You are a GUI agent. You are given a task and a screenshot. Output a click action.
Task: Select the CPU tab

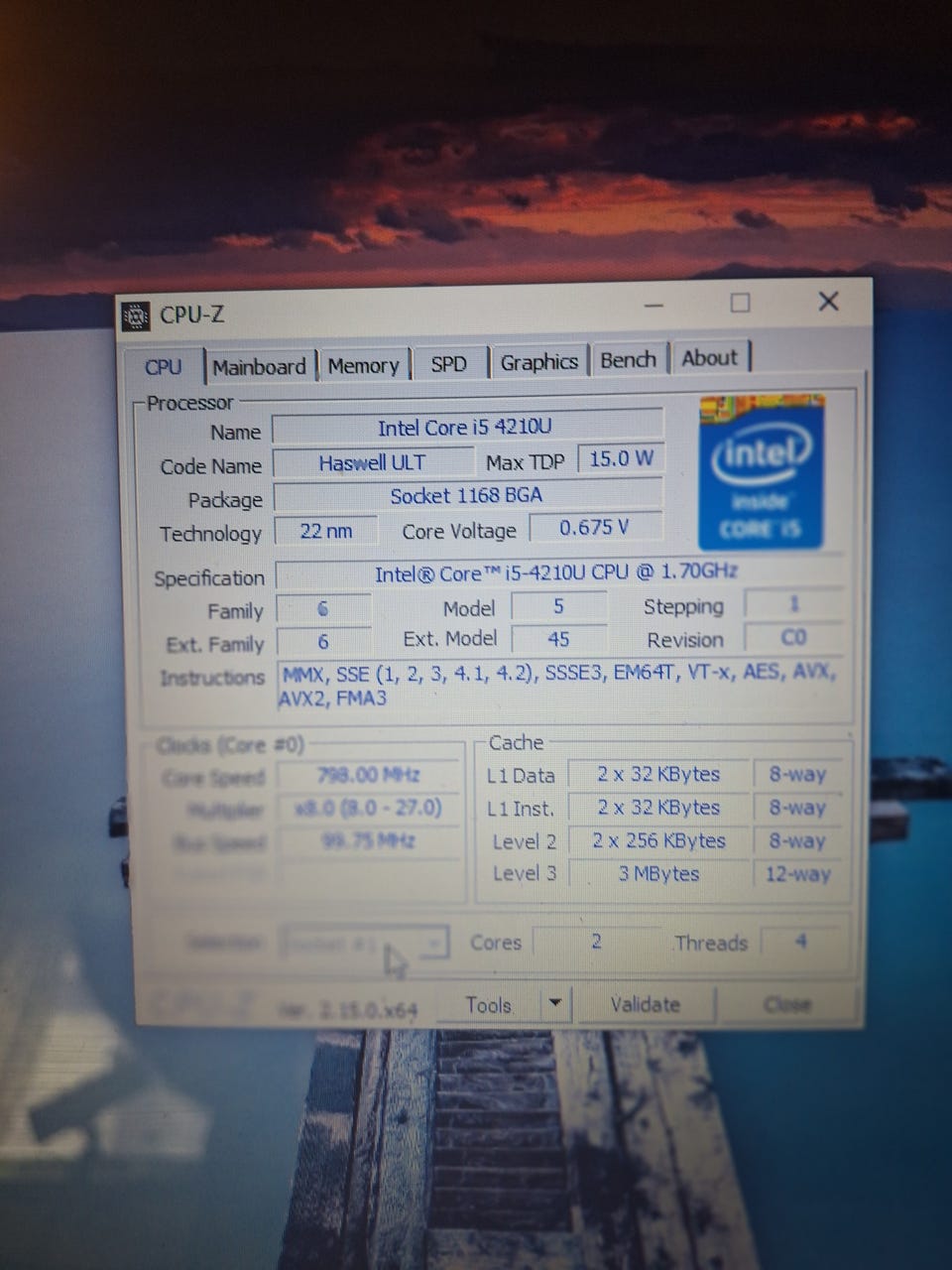click(x=164, y=366)
